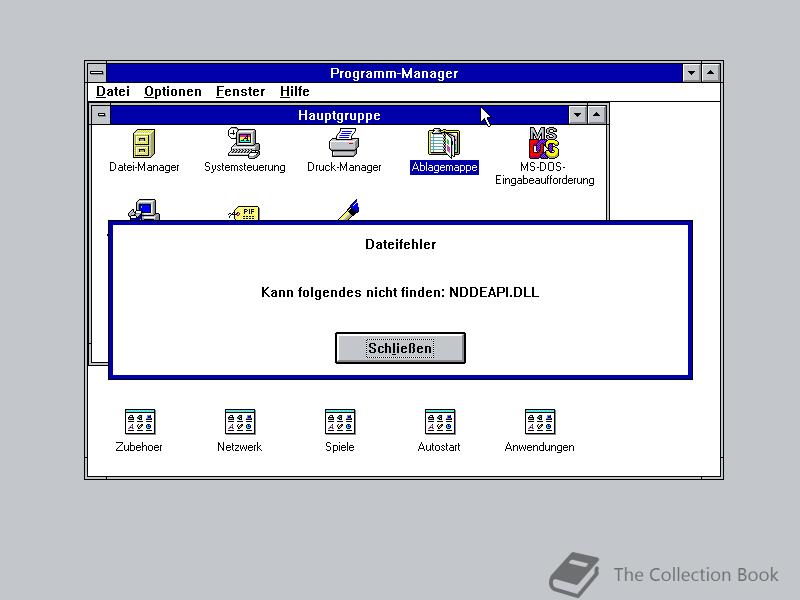This screenshot has width=800, height=600.
Task: Click the NDDEAPI.DLL error message text
Action: [x=400, y=292]
